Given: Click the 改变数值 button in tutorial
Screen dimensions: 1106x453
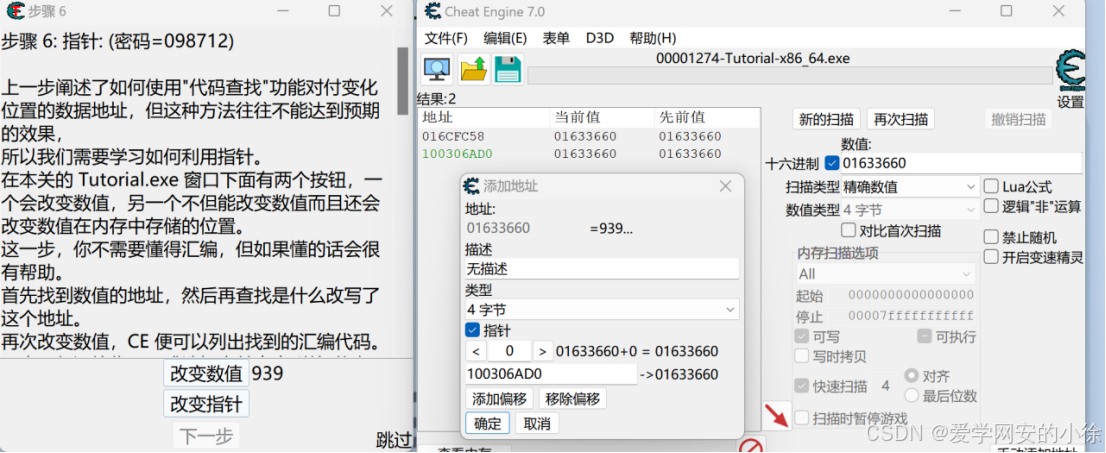Looking at the screenshot, I should pyautogui.click(x=206, y=374).
